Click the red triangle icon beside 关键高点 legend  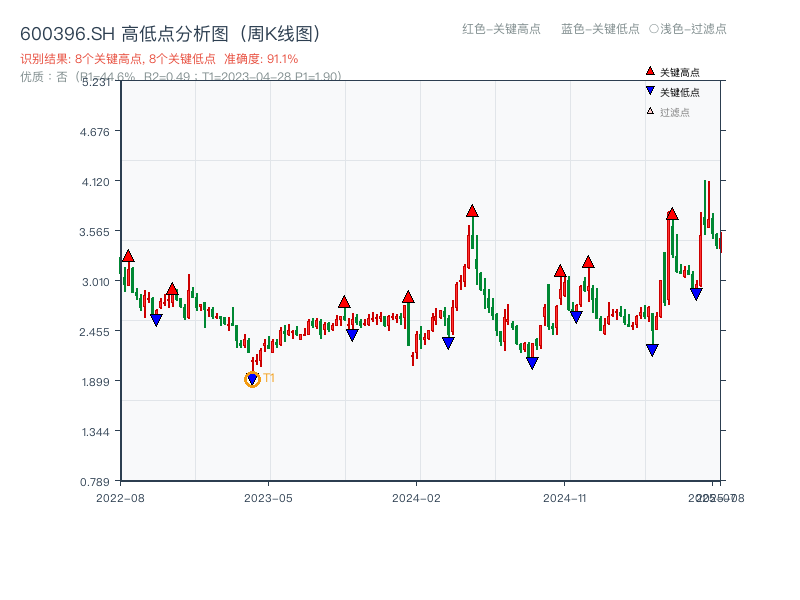[650, 71]
